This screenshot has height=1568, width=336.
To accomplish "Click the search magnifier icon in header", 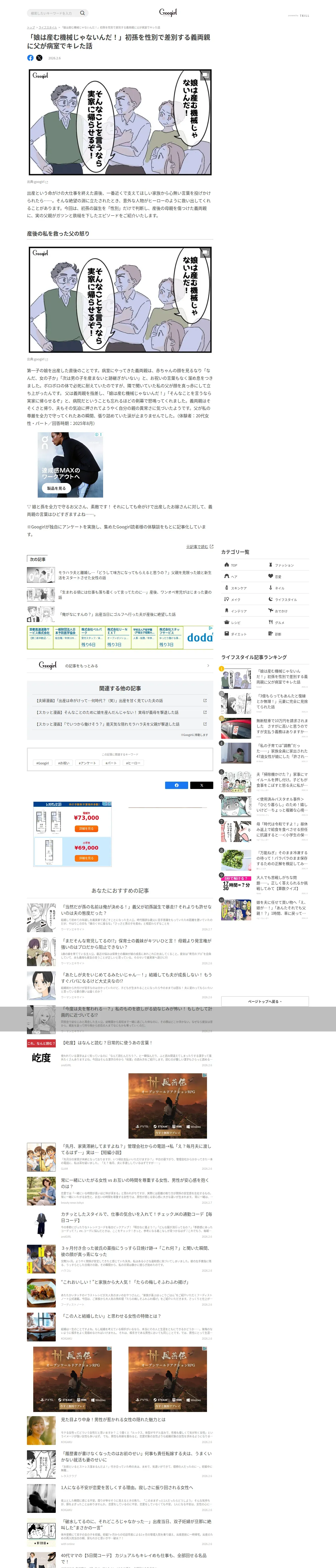I will tap(83, 13).
